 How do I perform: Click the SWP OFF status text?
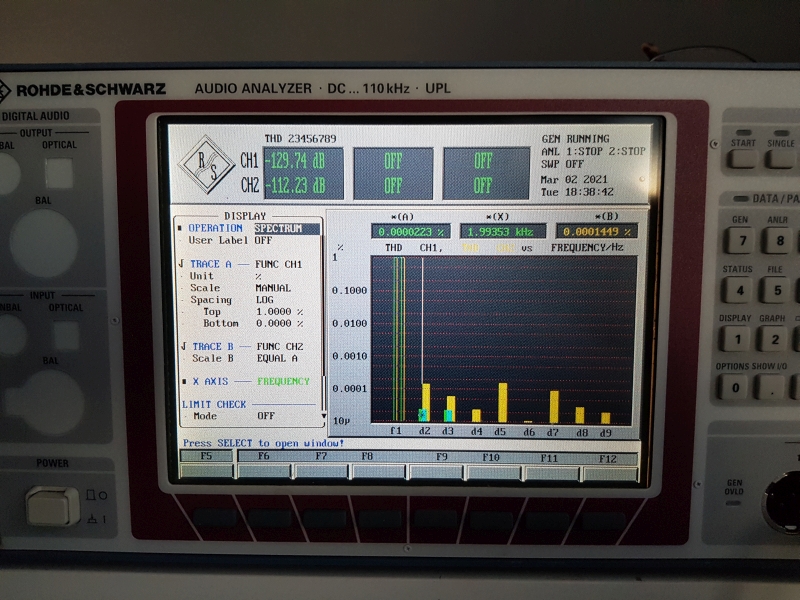tap(562, 164)
